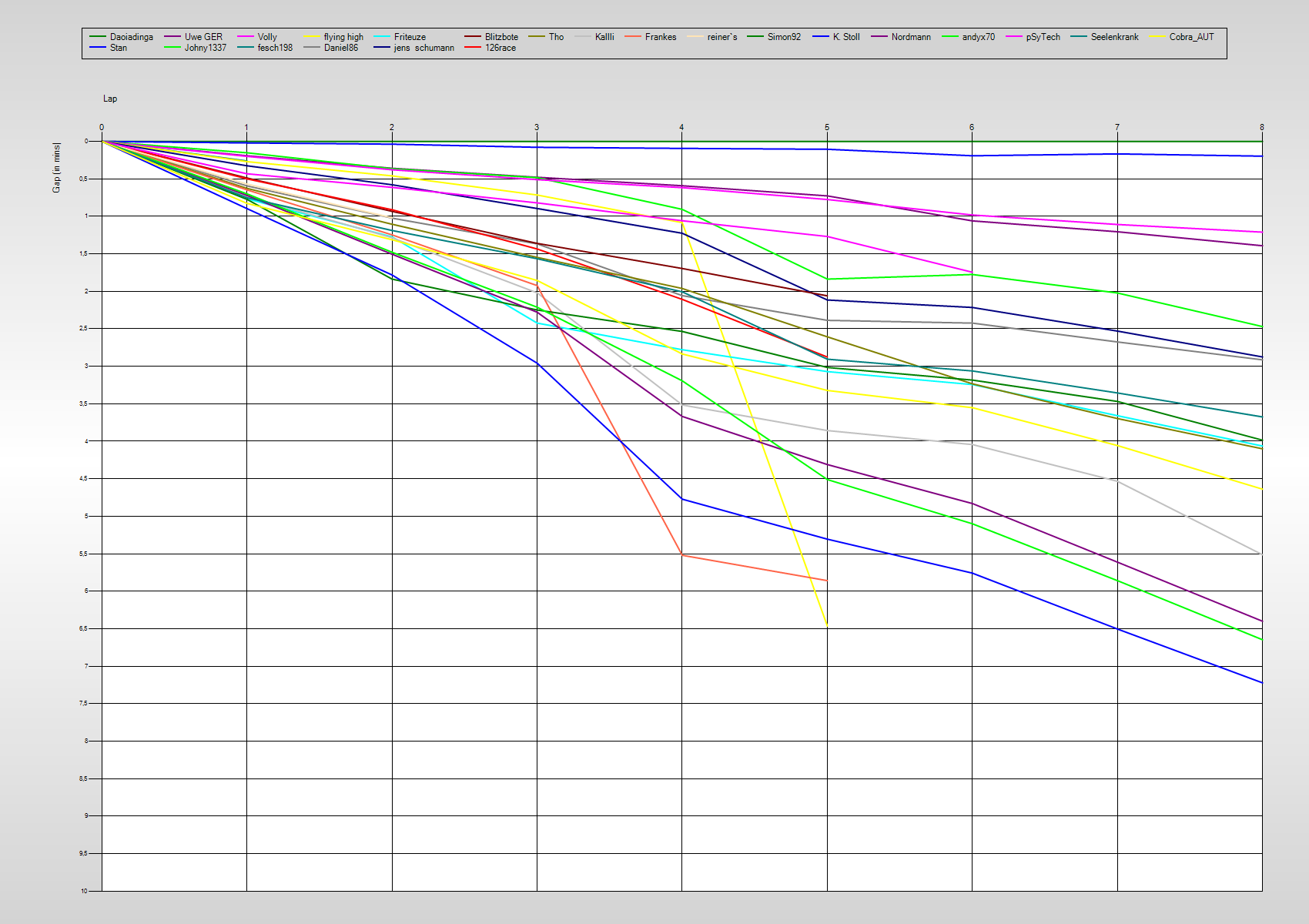Image resolution: width=1309 pixels, height=924 pixels.
Task: Select the Stan legend label
Action: point(119,48)
